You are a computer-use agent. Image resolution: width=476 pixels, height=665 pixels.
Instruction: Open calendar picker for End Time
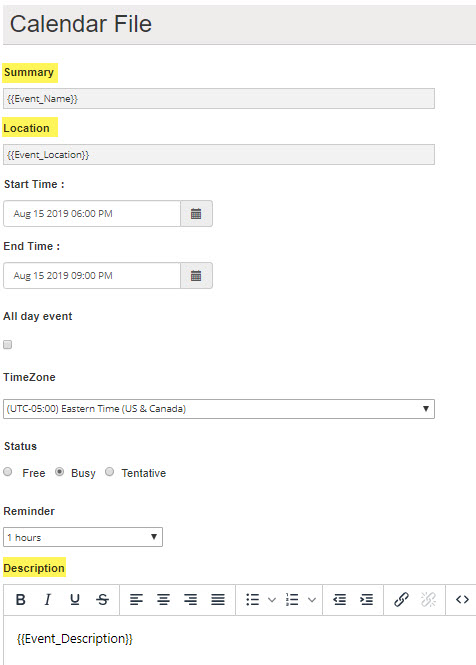[x=196, y=276]
